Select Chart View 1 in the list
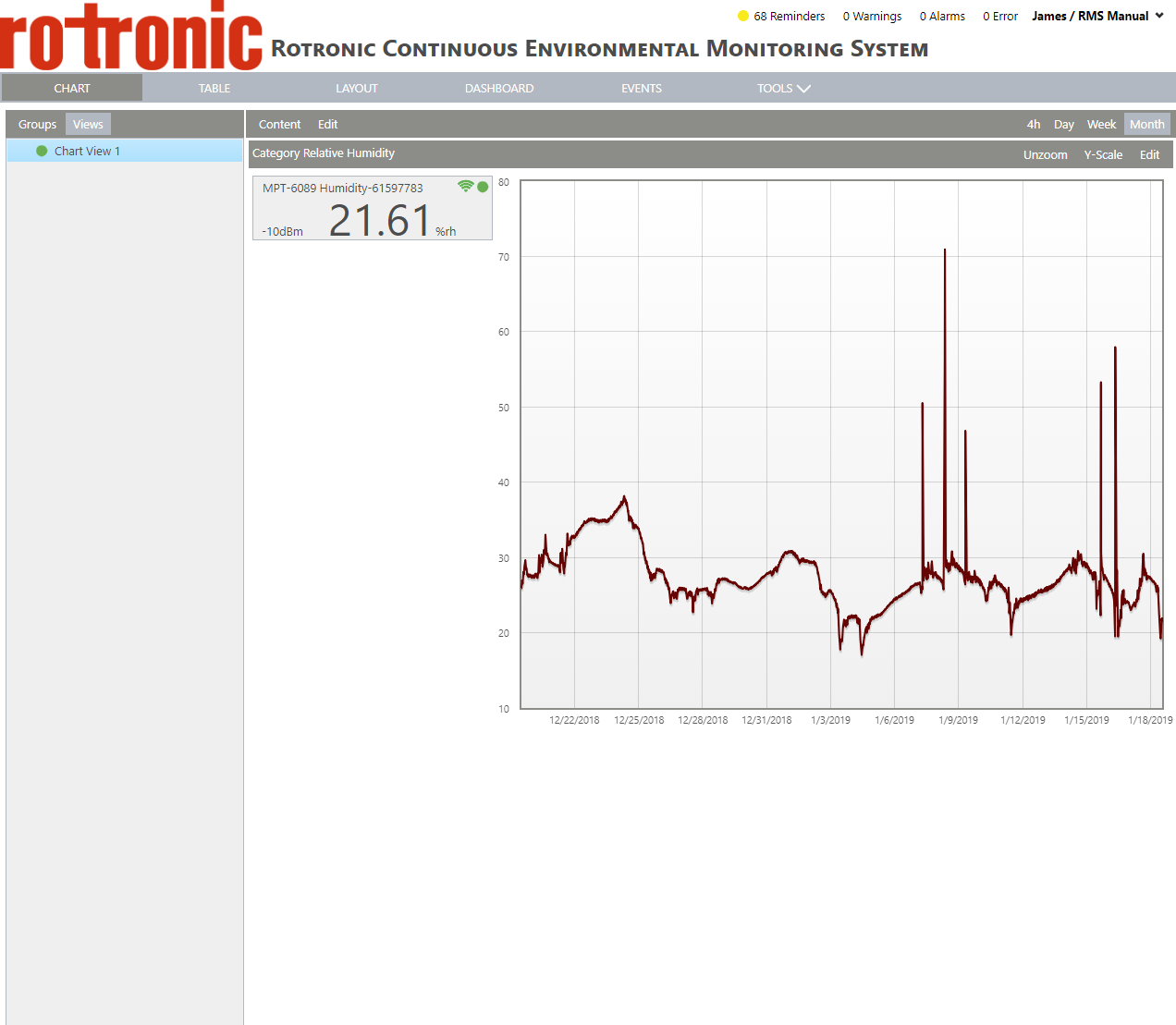This screenshot has width=1176, height=1025. click(125, 151)
